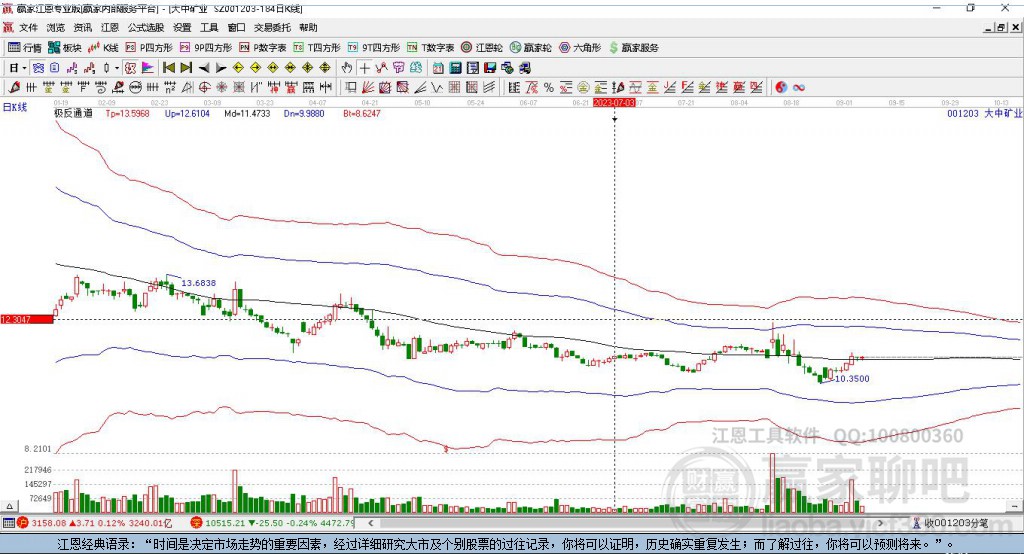Screen dimensions: 1024x554
Task: Click the Md=11.4733 indicator value
Action: (x=247, y=113)
